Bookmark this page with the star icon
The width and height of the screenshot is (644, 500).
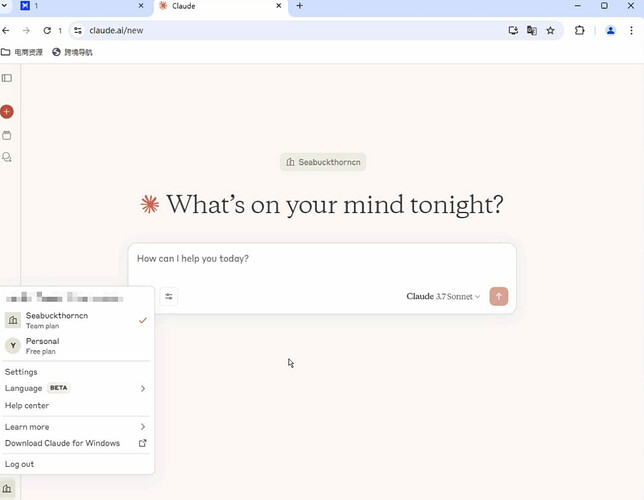click(x=550, y=30)
